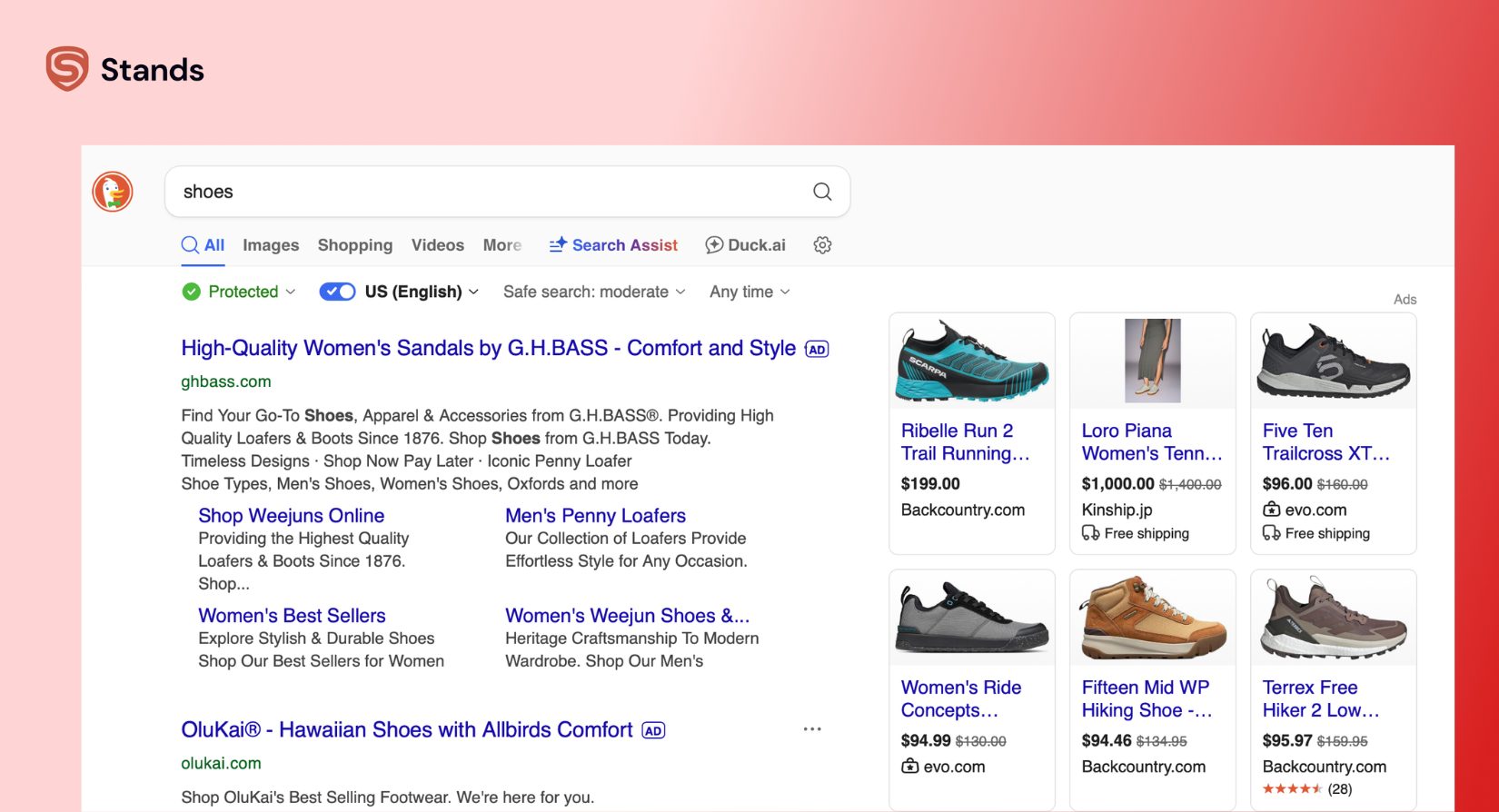This screenshot has height=812, width=1499.
Task: Open the Shop Weejuns Online sitelink
Action: [x=291, y=515]
